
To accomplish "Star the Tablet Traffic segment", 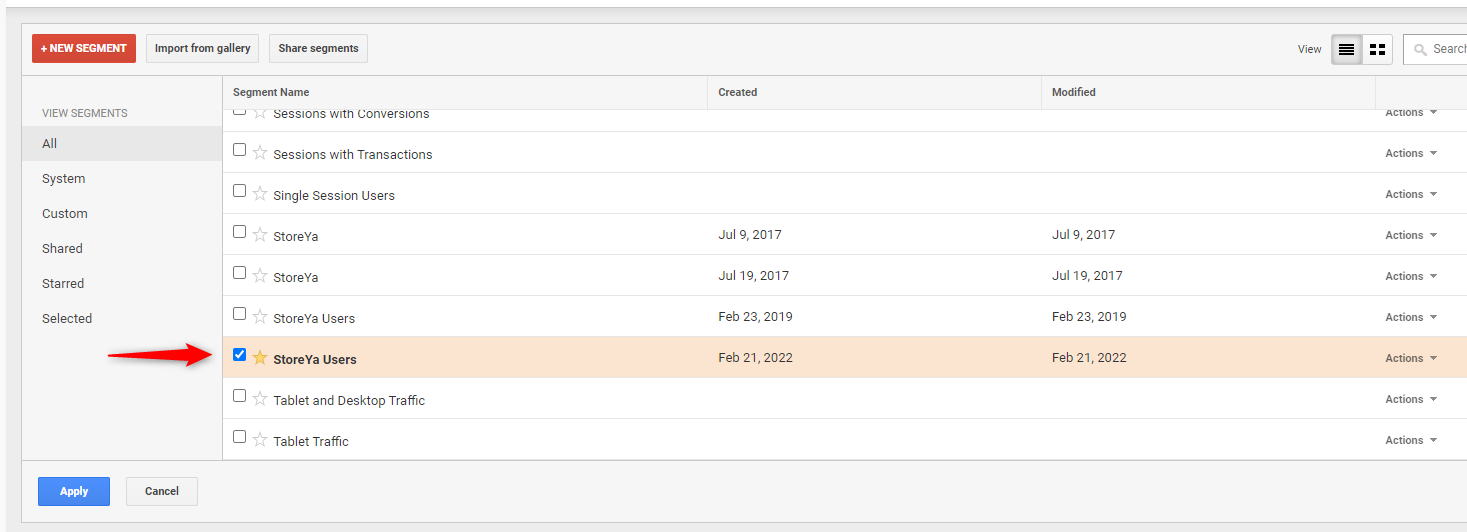I will [260, 440].
